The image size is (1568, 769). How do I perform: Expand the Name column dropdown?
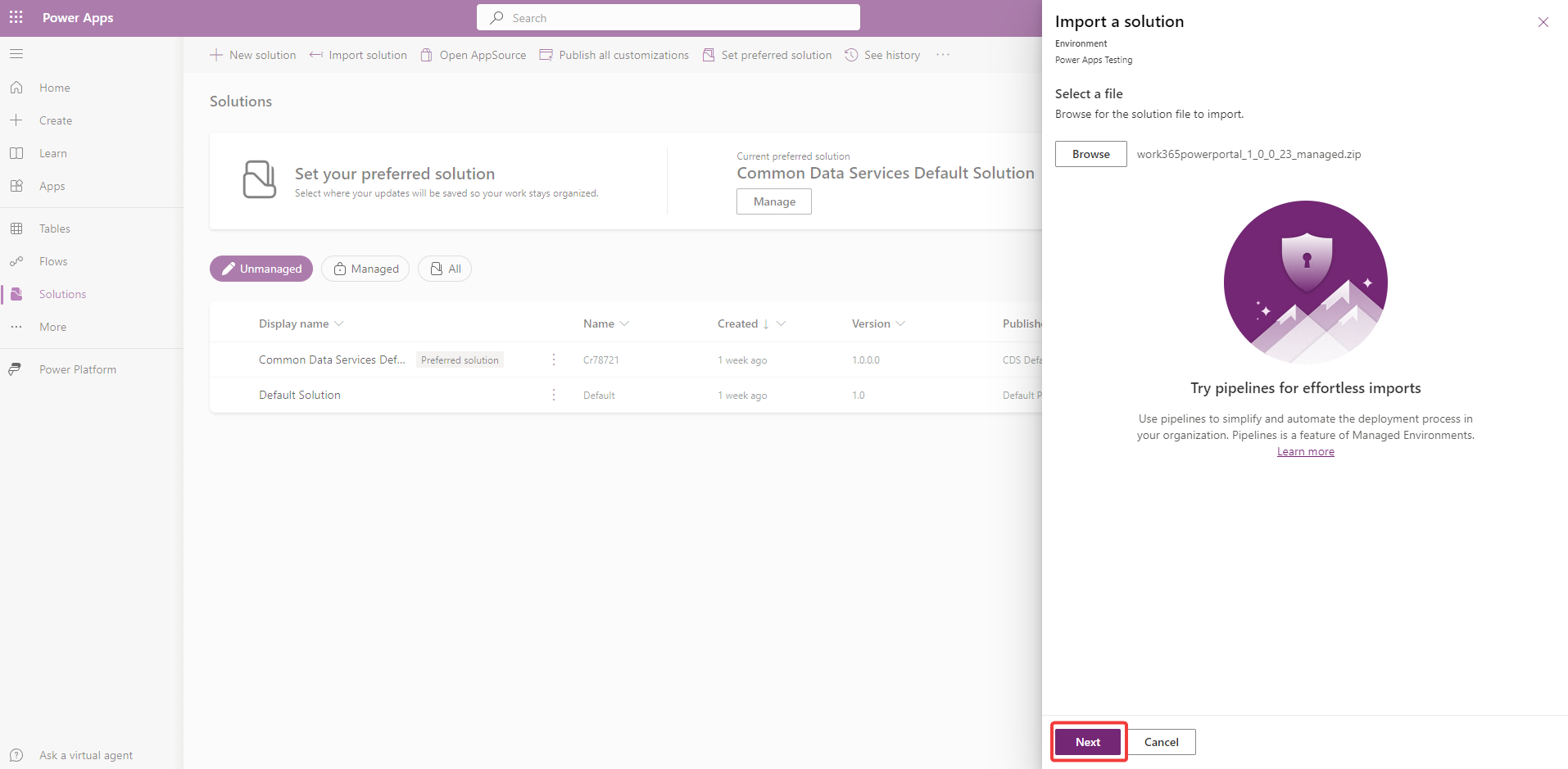(x=624, y=323)
